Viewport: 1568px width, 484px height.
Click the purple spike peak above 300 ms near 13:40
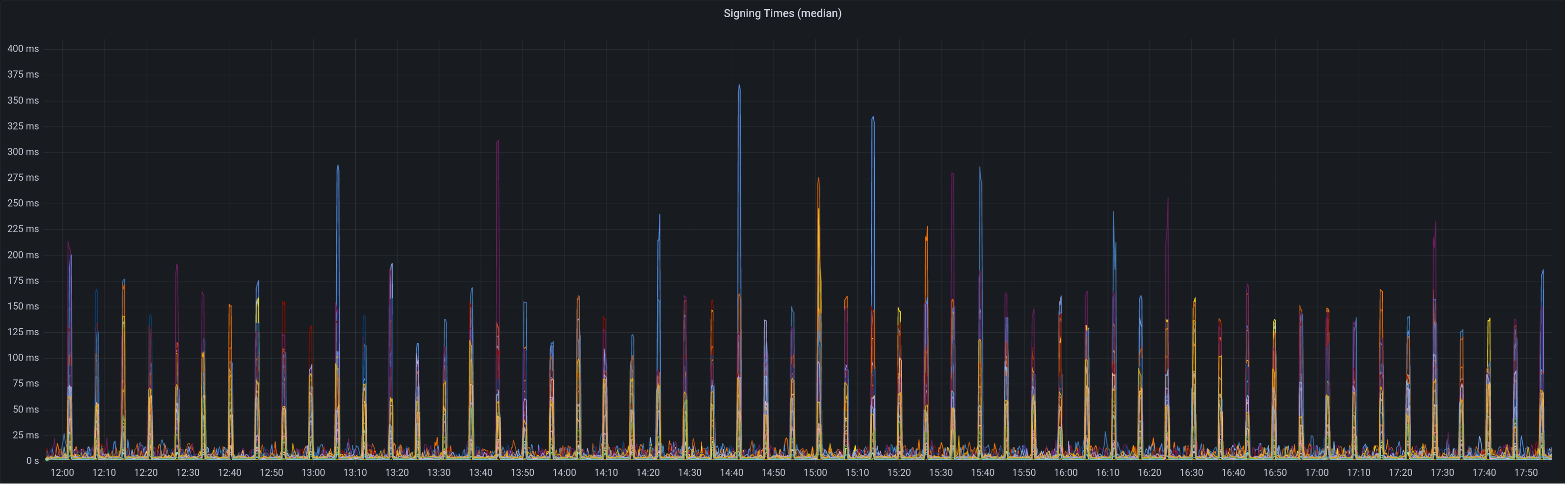point(498,142)
